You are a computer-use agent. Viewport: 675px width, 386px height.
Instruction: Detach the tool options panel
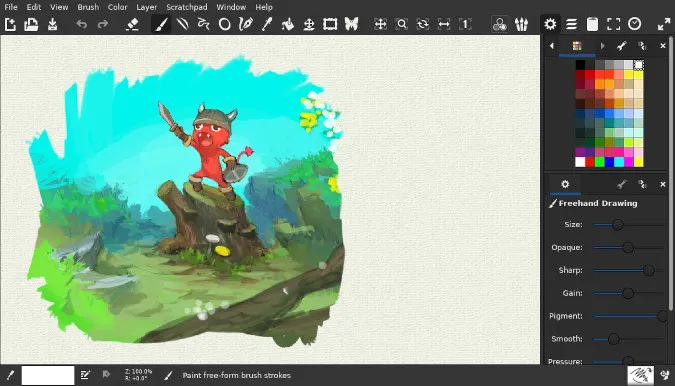click(642, 185)
